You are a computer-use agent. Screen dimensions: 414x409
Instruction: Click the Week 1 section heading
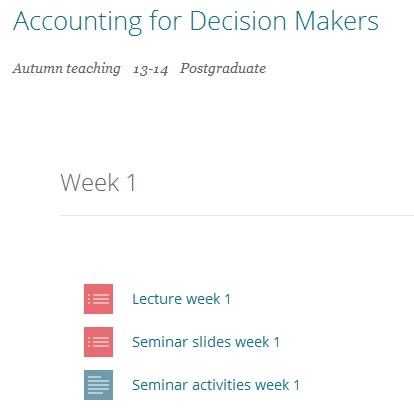point(98,183)
